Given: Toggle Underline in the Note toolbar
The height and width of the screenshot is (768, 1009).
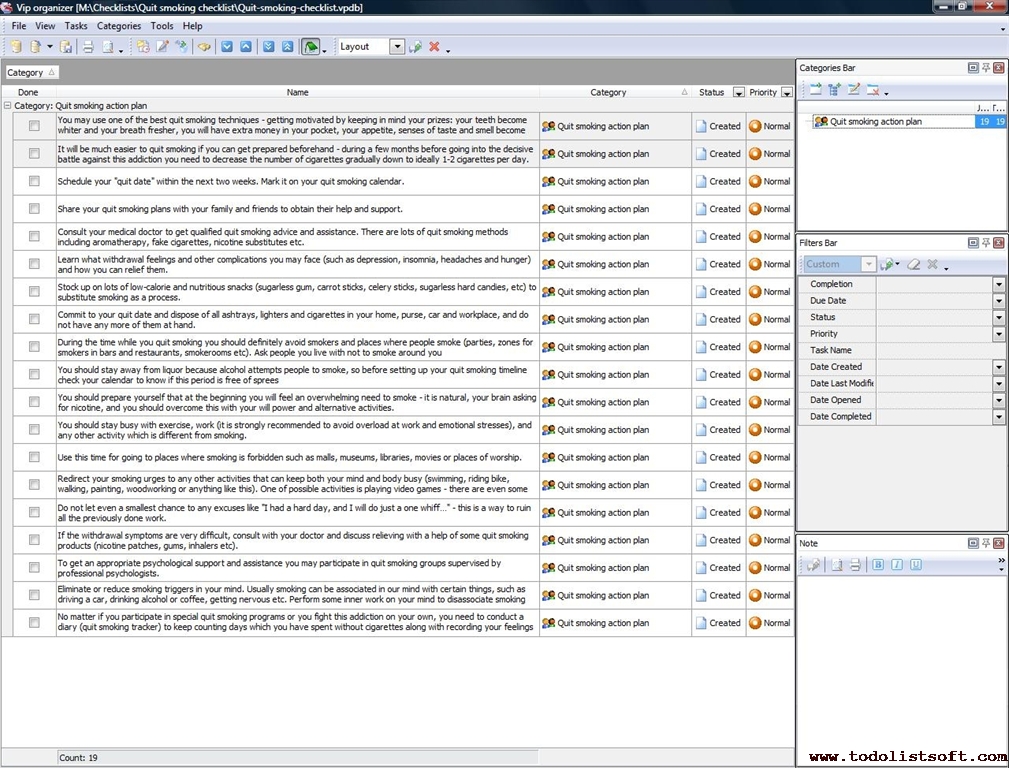Looking at the screenshot, I should click(x=916, y=565).
